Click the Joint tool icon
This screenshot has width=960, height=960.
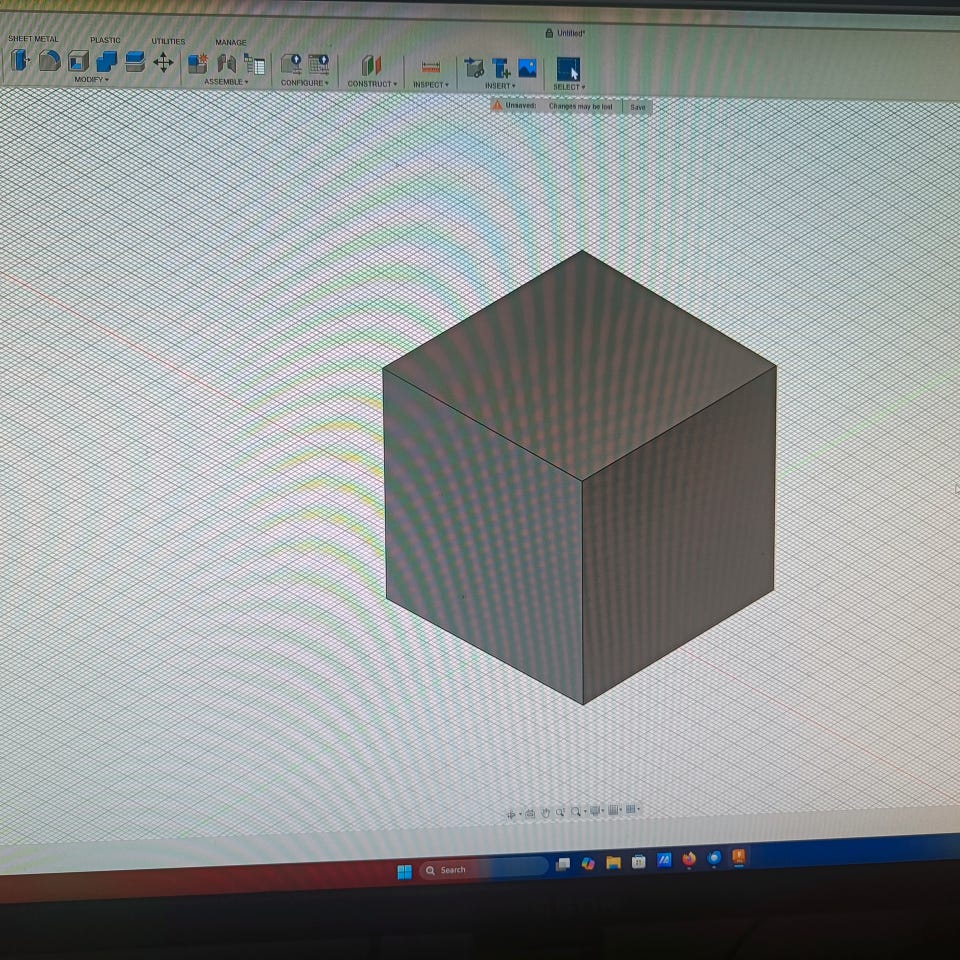point(227,64)
